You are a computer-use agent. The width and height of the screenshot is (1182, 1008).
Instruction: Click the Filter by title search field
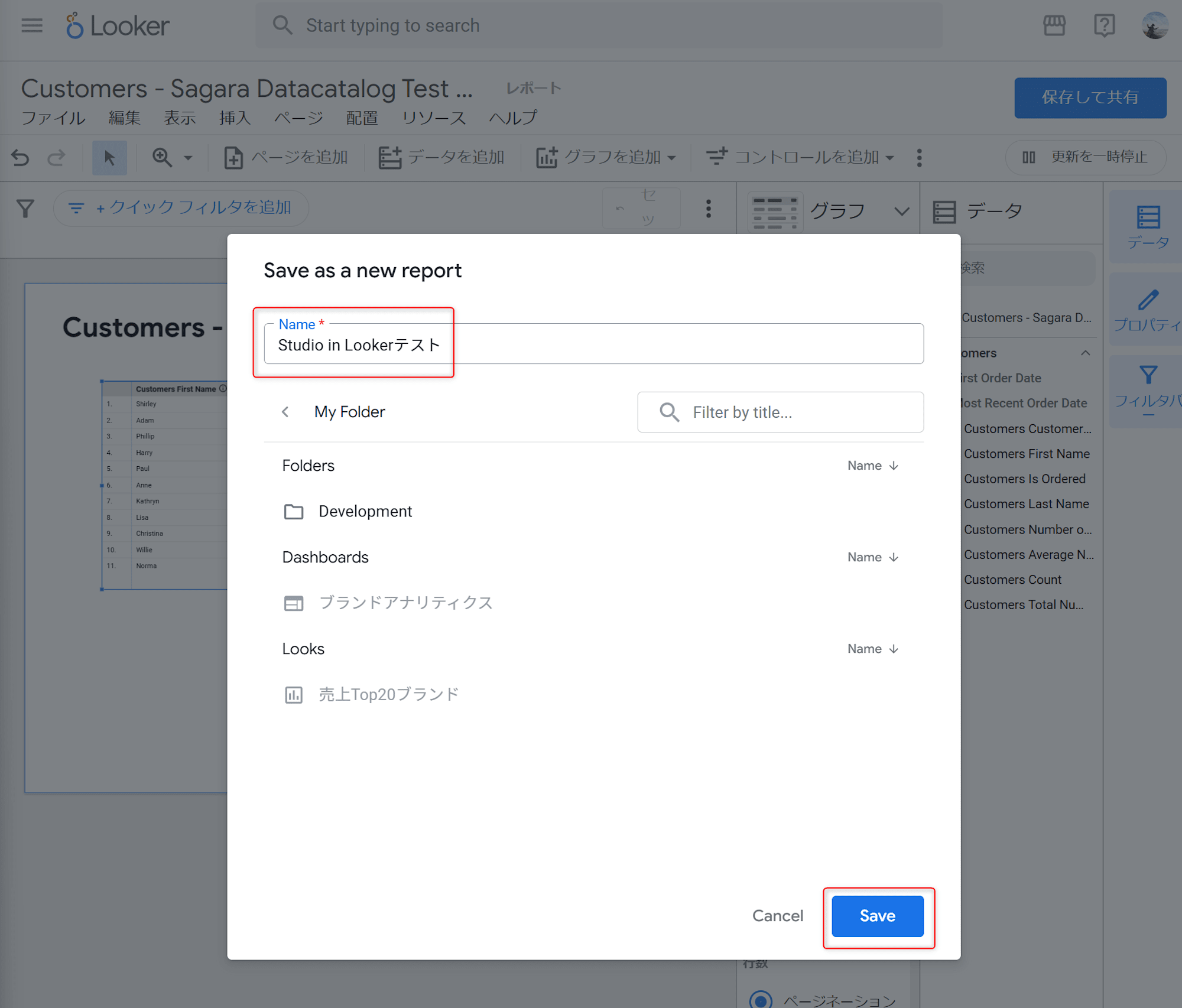point(780,412)
